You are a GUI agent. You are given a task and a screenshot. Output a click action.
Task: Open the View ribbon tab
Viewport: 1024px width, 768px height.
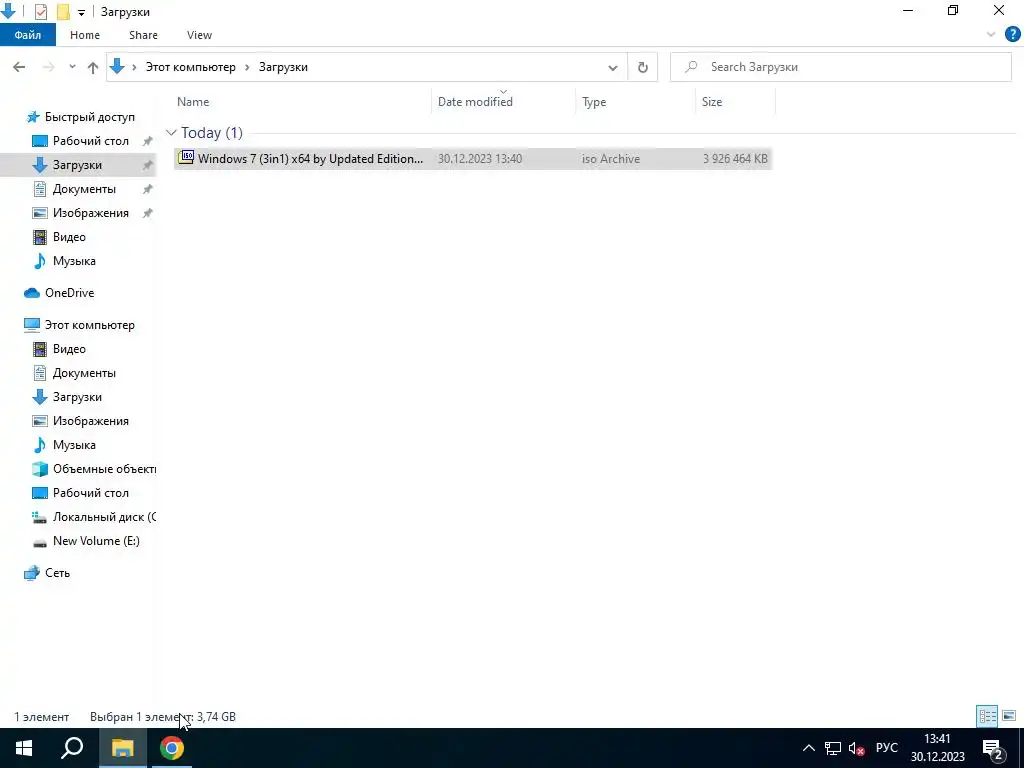tap(199, 35)
